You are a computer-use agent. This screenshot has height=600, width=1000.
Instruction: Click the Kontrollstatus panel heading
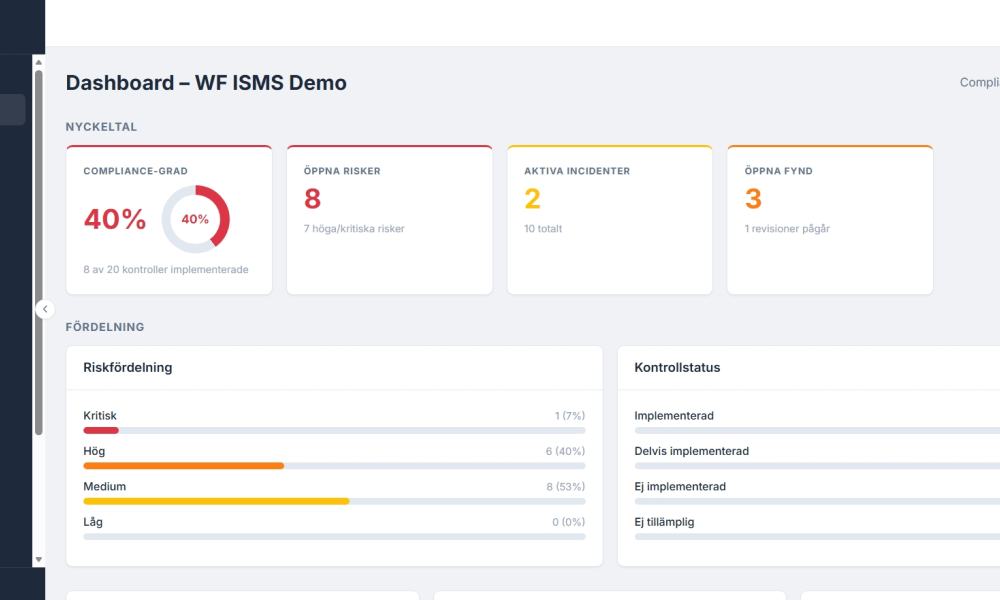(x=679, y=367)
